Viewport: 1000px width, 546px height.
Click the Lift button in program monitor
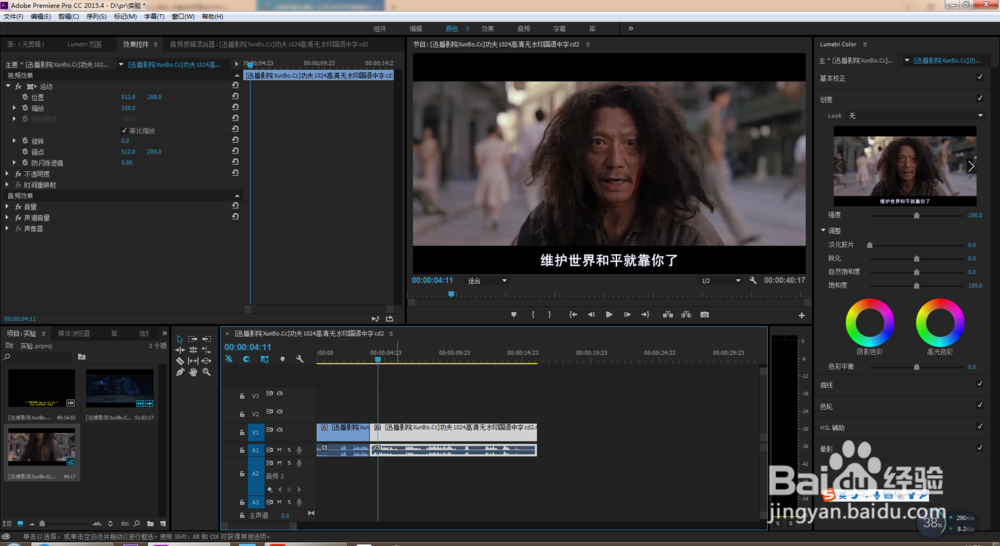(x=668, y=314)
